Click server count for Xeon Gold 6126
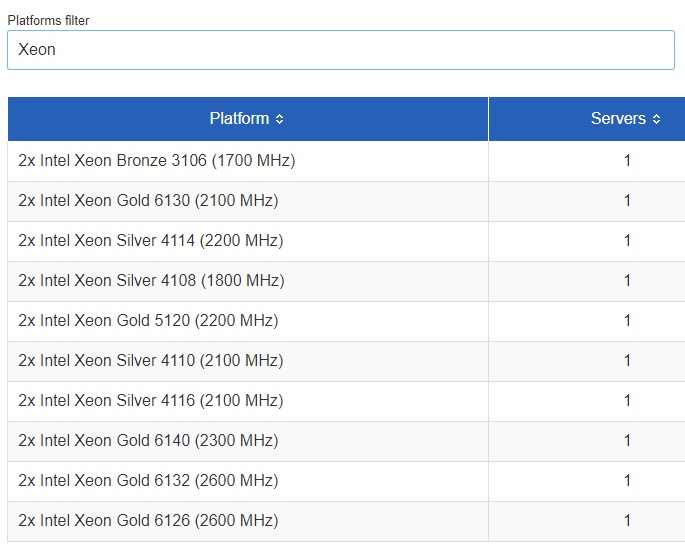 coord(627,520)
